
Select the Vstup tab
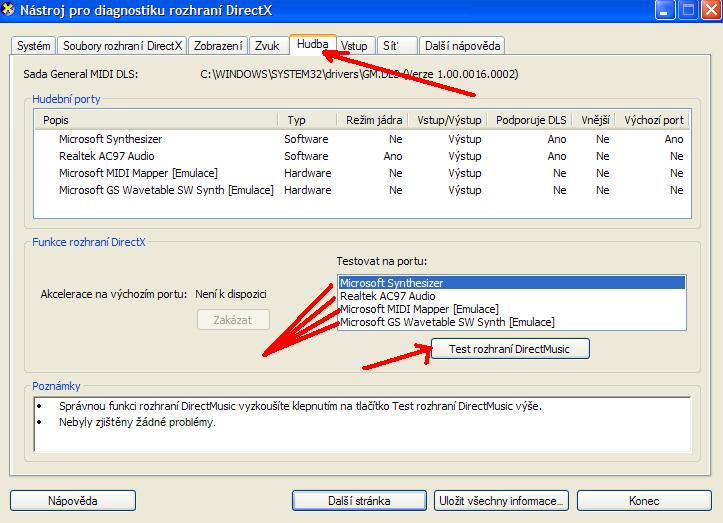tap(354, 46)
